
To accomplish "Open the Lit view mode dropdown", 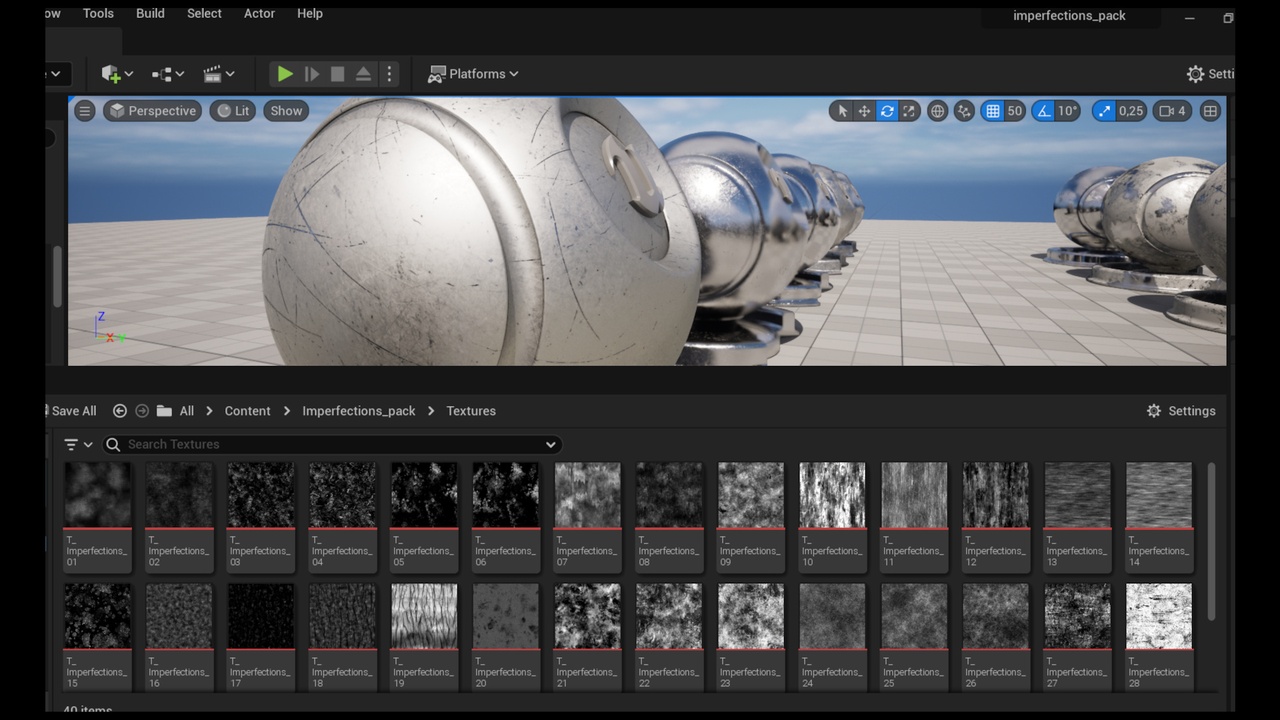I will 233,111.
